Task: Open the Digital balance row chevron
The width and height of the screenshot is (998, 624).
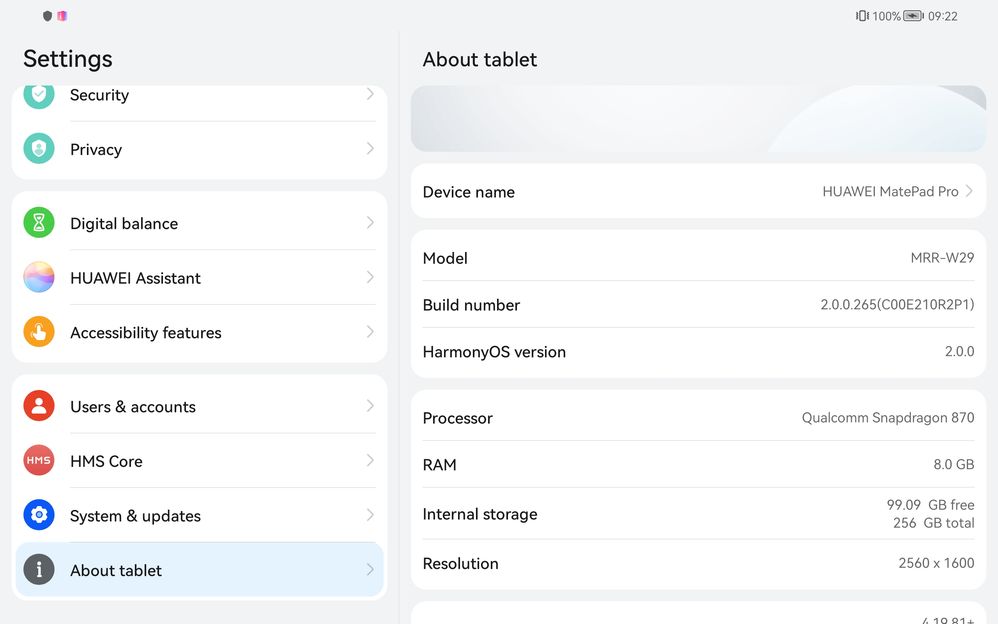Action: coord(370,223)
